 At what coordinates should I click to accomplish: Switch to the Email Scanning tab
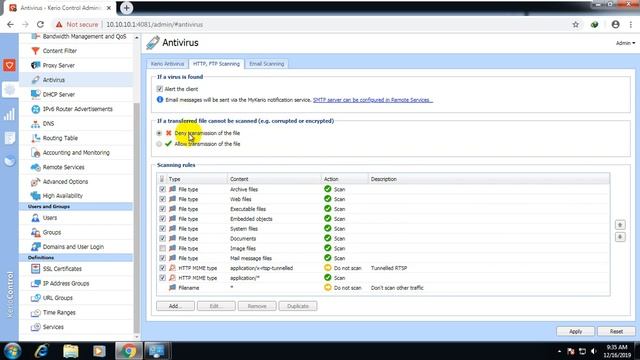click(x=267, y=64)
